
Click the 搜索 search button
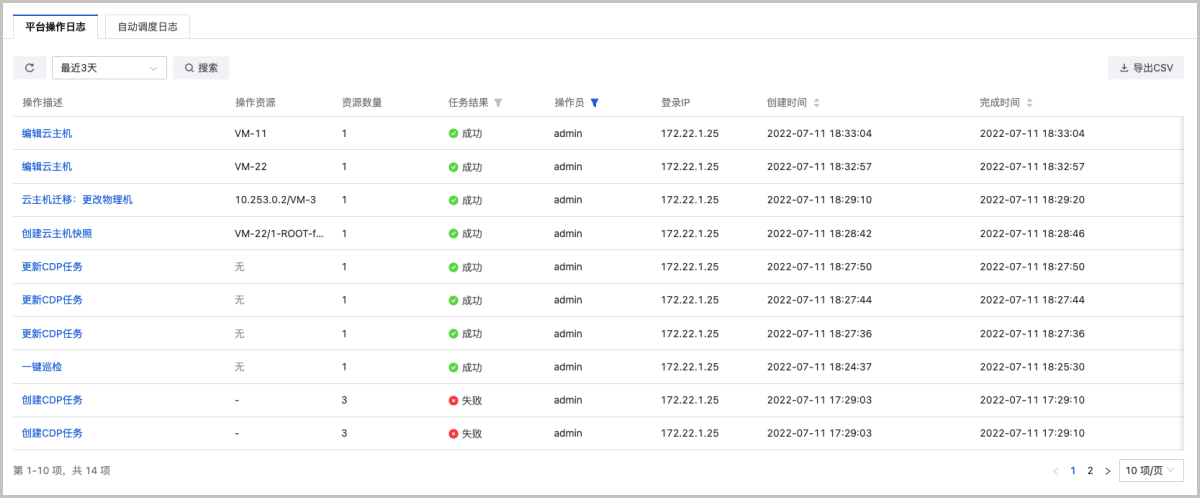[x=201, y=68]
